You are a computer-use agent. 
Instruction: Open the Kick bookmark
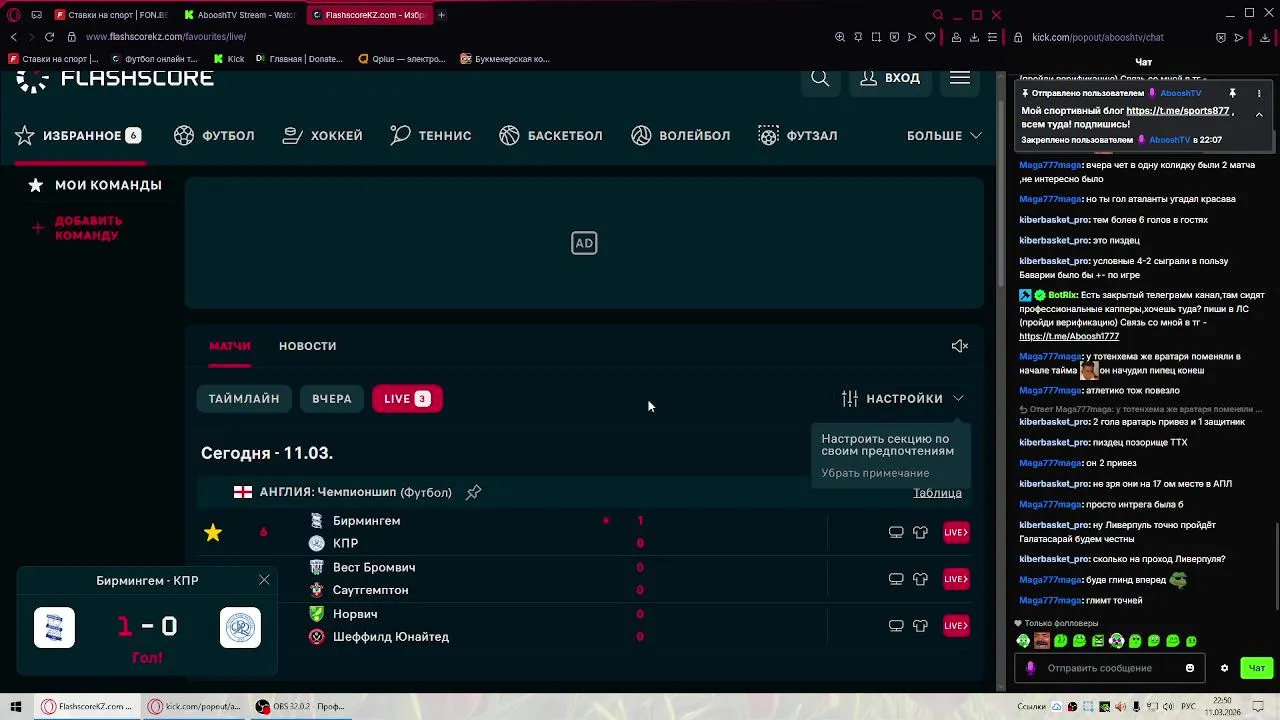tap(229, 59)
